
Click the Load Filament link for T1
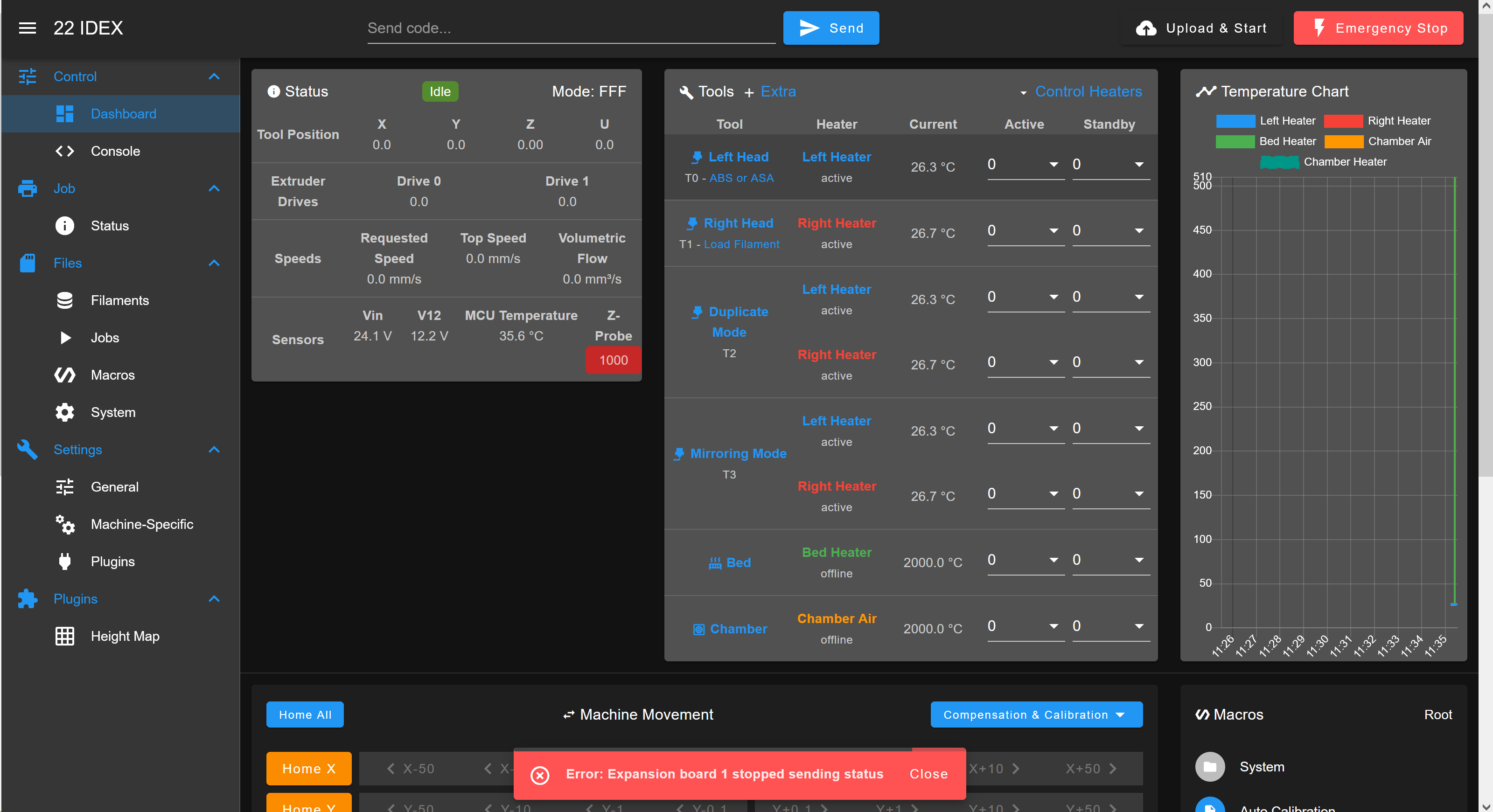(741, 244)
